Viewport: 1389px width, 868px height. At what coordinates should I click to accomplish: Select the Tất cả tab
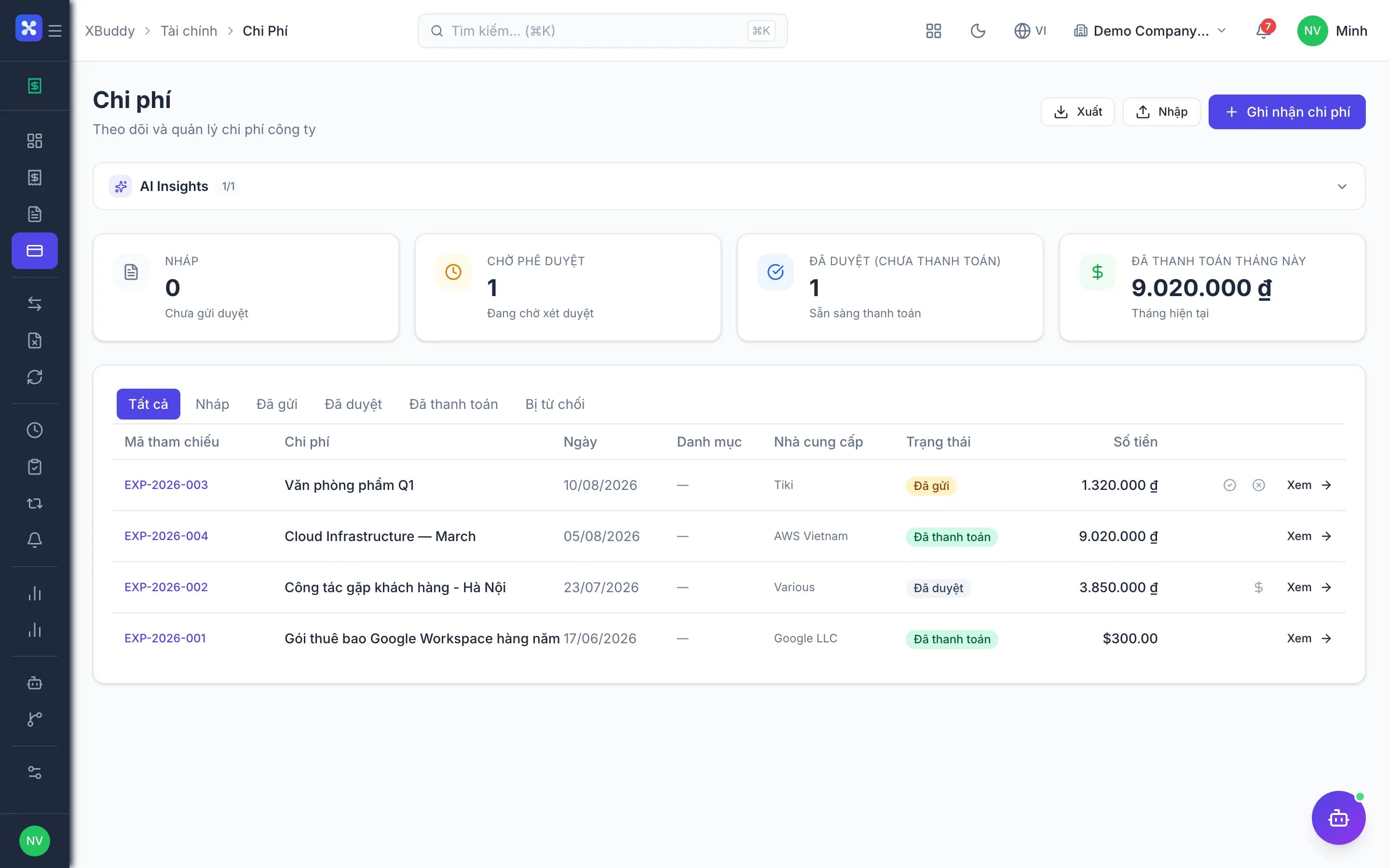148,404
